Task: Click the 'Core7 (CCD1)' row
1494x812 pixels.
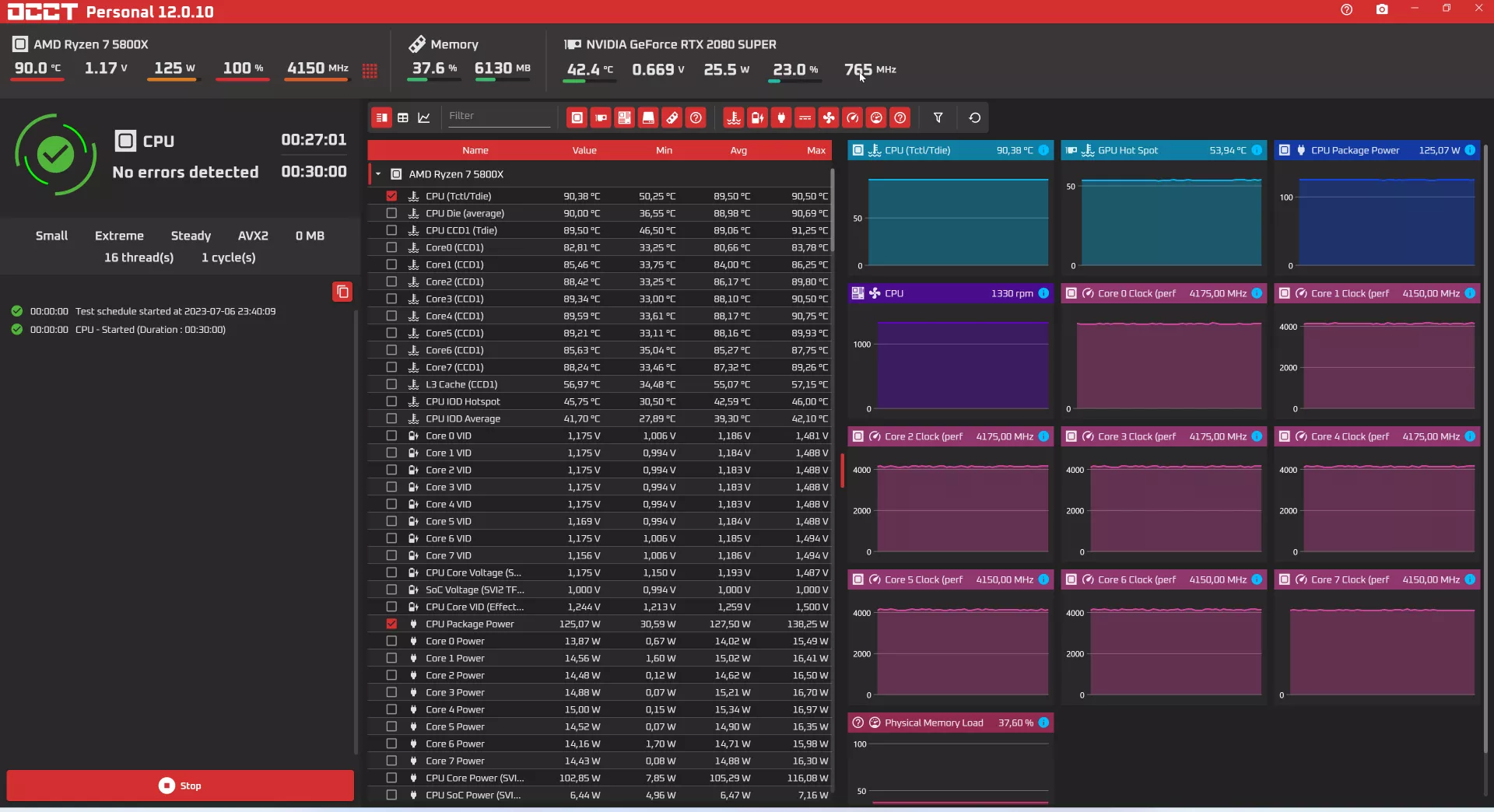Action: tap(599, 367)
